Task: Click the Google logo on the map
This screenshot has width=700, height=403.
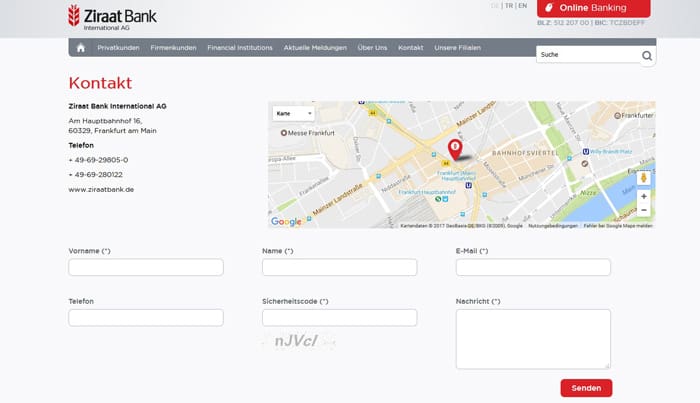Action: point(286,221)
